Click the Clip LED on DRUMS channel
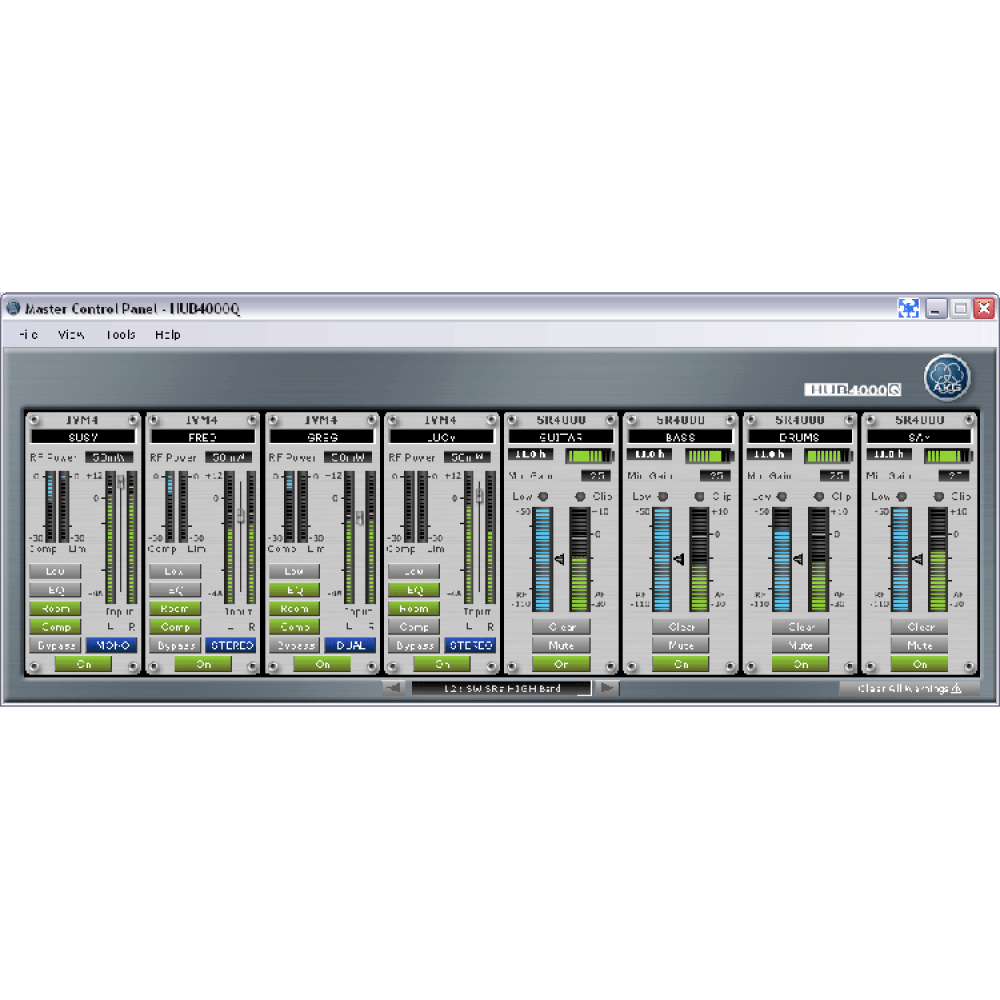Screen dimensions: 1000x1000 pos(818,496)
